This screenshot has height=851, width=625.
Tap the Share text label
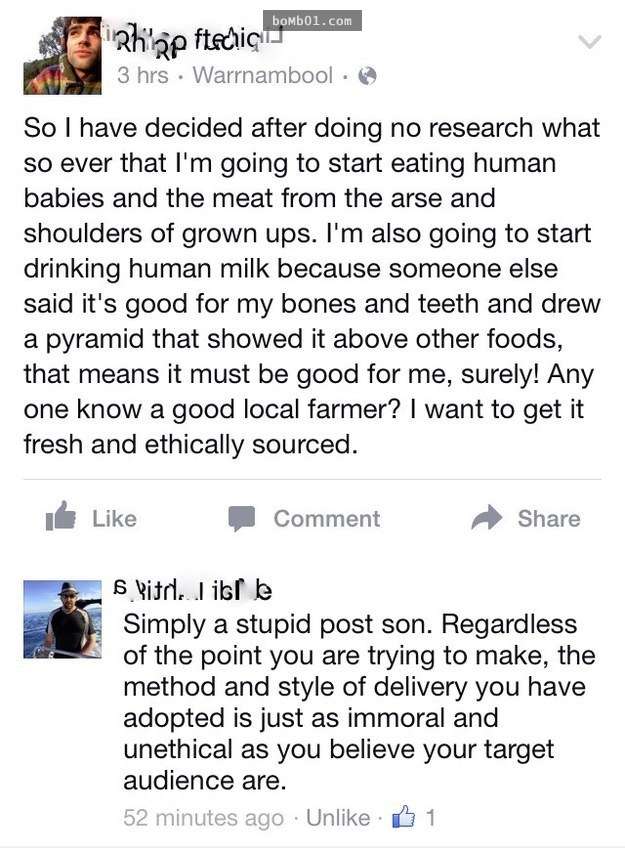click(549, 519)
